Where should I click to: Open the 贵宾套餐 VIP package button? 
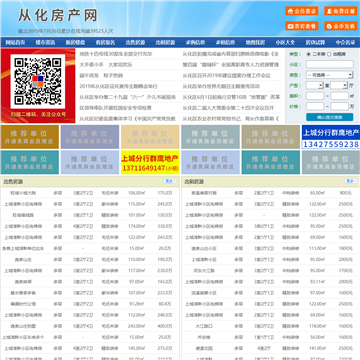point(302,26)
